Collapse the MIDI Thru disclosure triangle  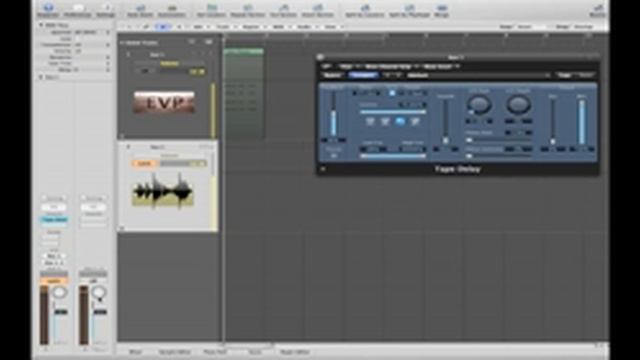[40, 25]
